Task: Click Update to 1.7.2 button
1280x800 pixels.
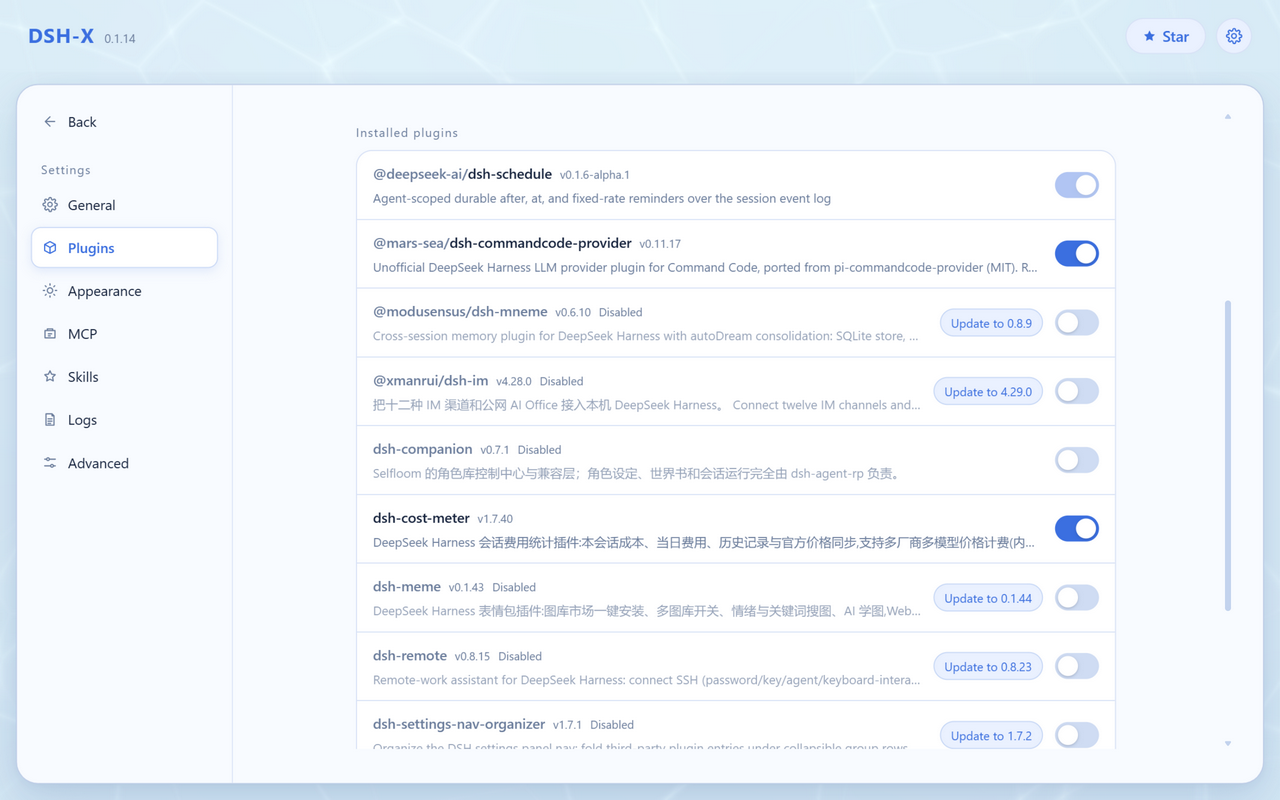Action: pos(991,735)
